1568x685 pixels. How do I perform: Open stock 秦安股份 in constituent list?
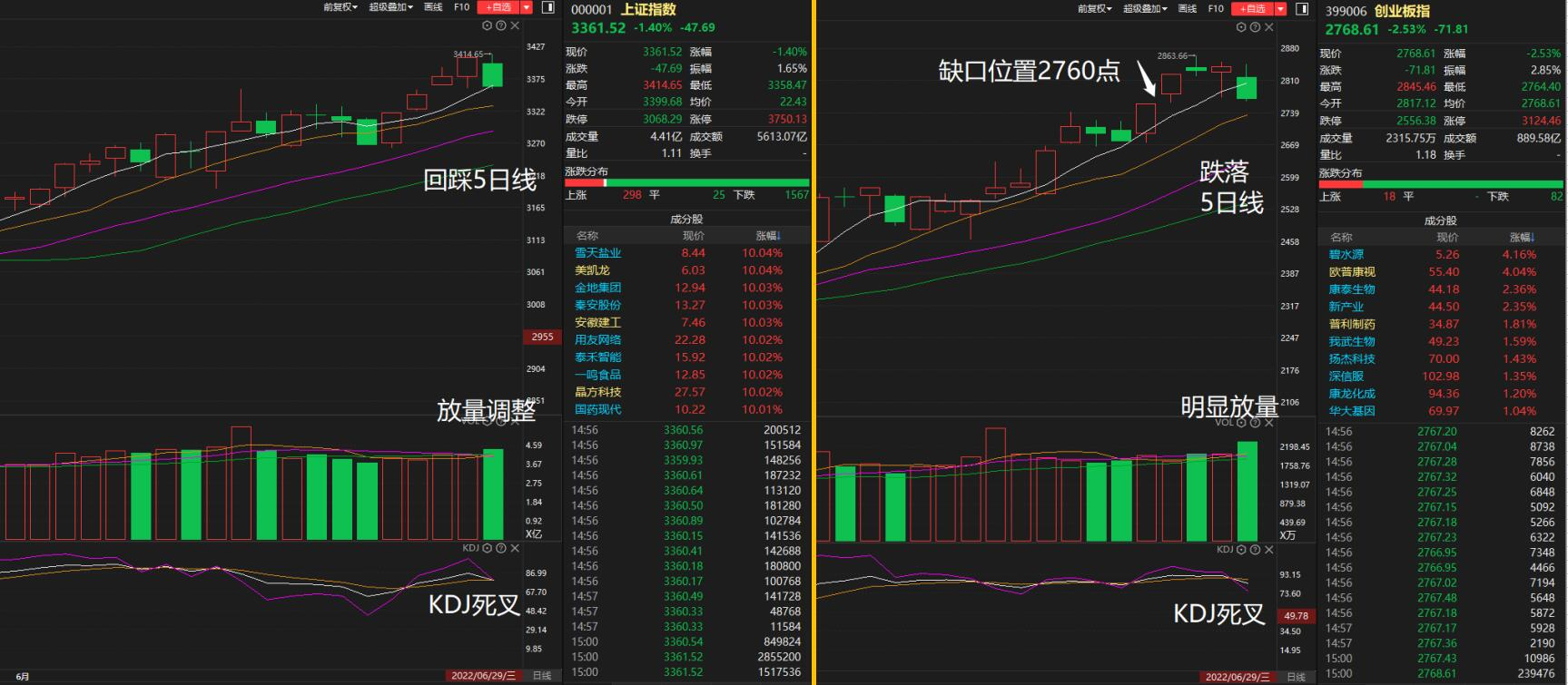click(x=597, y=305)
